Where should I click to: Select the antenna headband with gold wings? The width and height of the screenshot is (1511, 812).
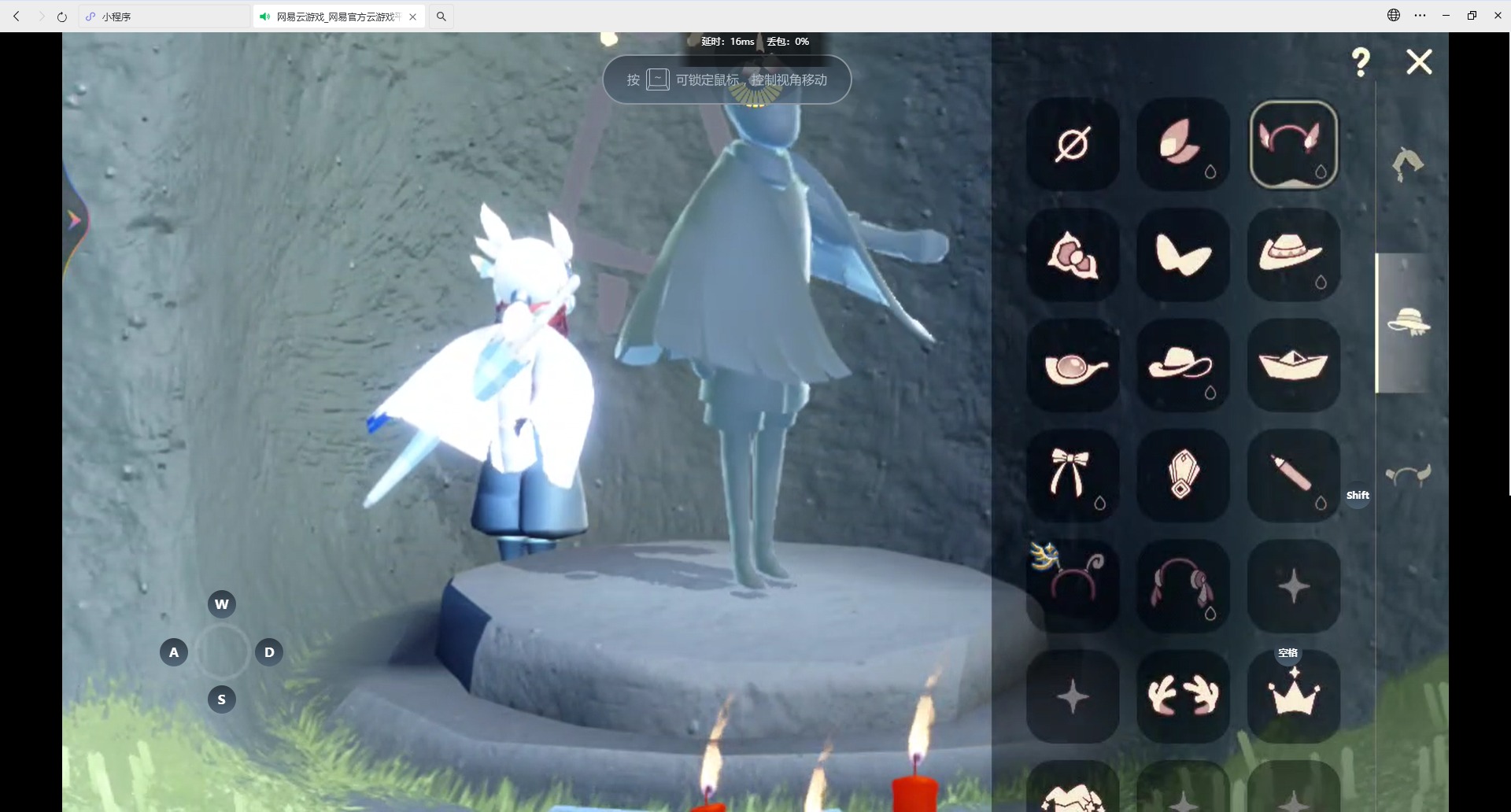[1073, 586]
